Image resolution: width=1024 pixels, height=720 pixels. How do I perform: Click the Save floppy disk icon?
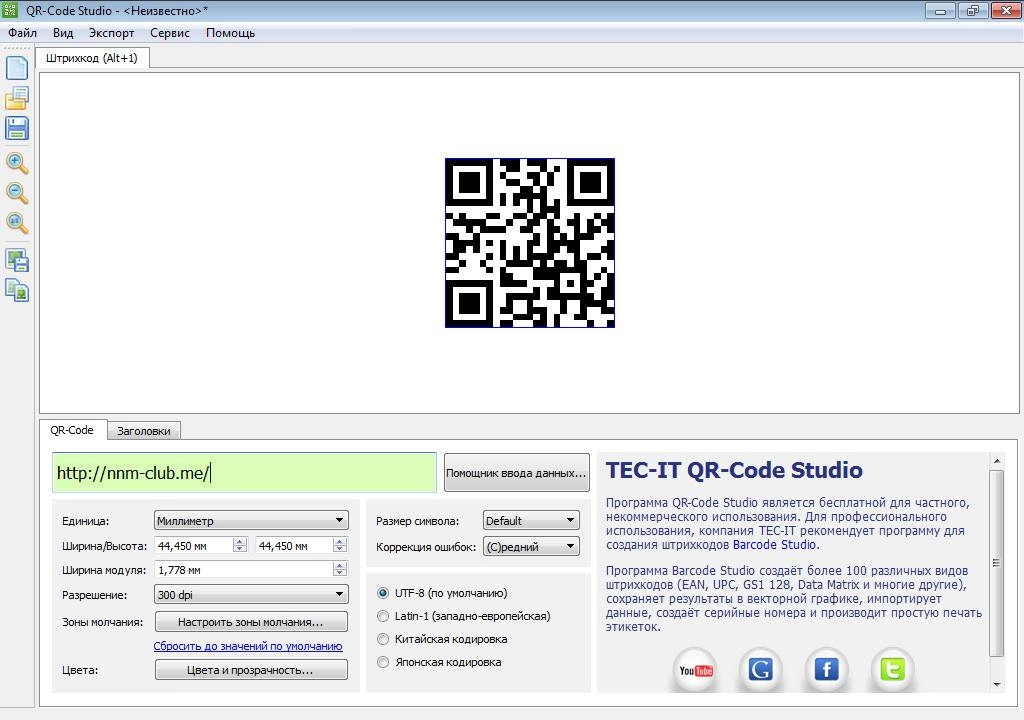coord(17,128)
